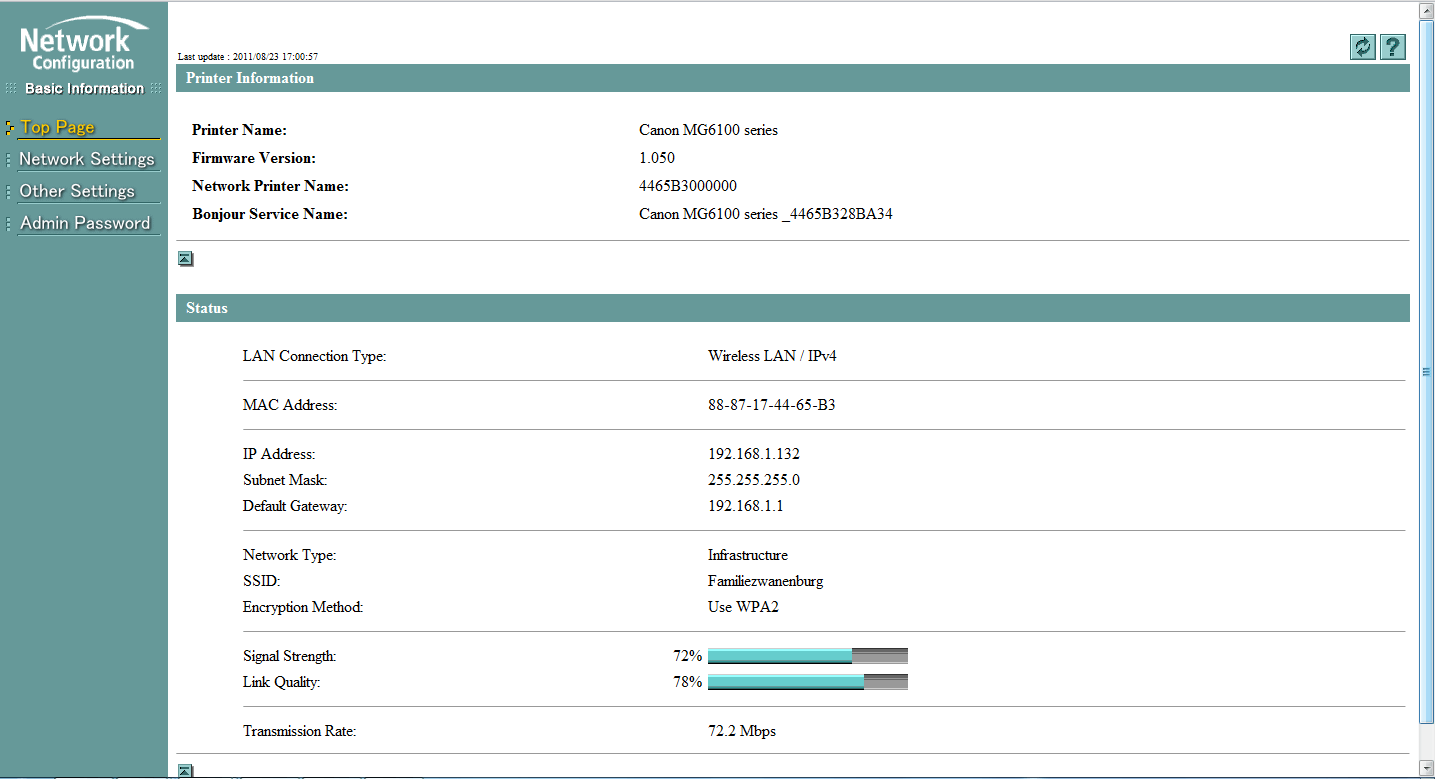Open the help question mark icon
The width and height of the screenshot is (1435, 779).
(x=1393, y=47)
